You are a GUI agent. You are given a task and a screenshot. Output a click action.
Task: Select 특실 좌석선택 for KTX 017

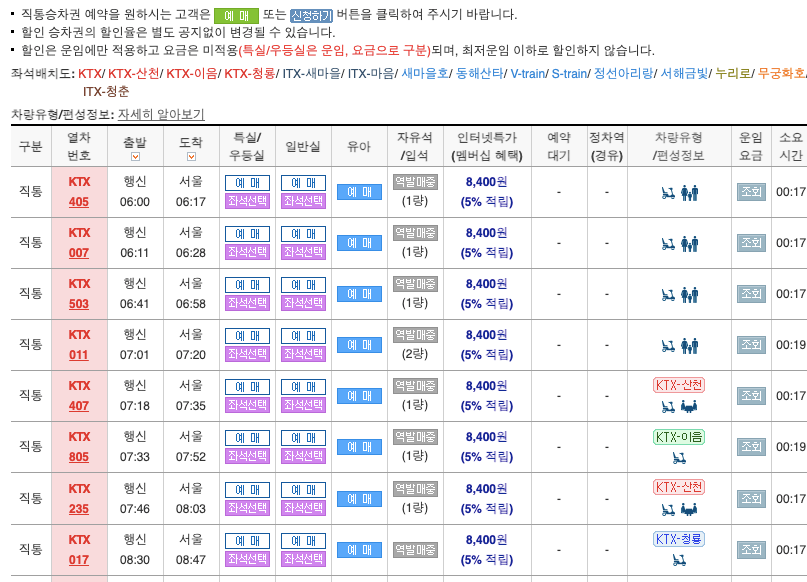[248, 558]
